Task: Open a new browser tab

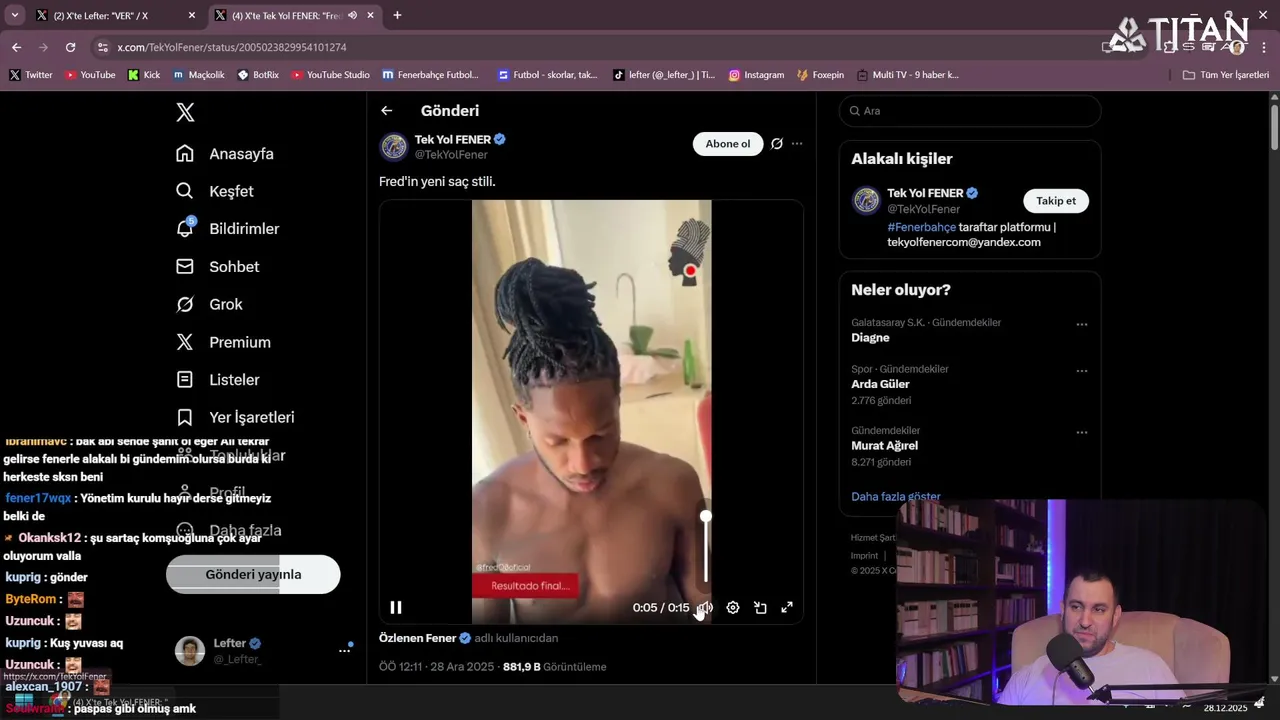Action: (x=397, y=16)
